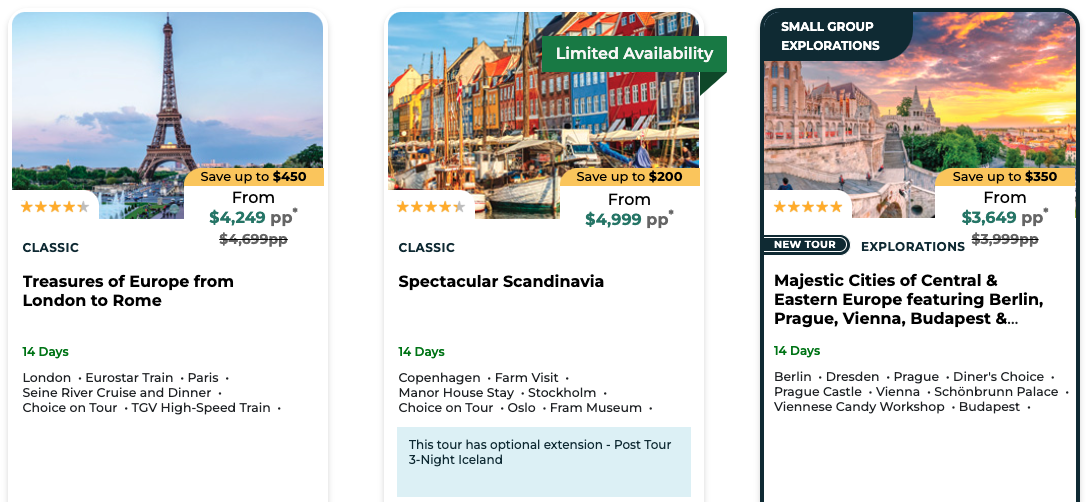Viewport: 1086px width, 502px height.
Task: Click the Explorations category label
Action: (912, 246)
